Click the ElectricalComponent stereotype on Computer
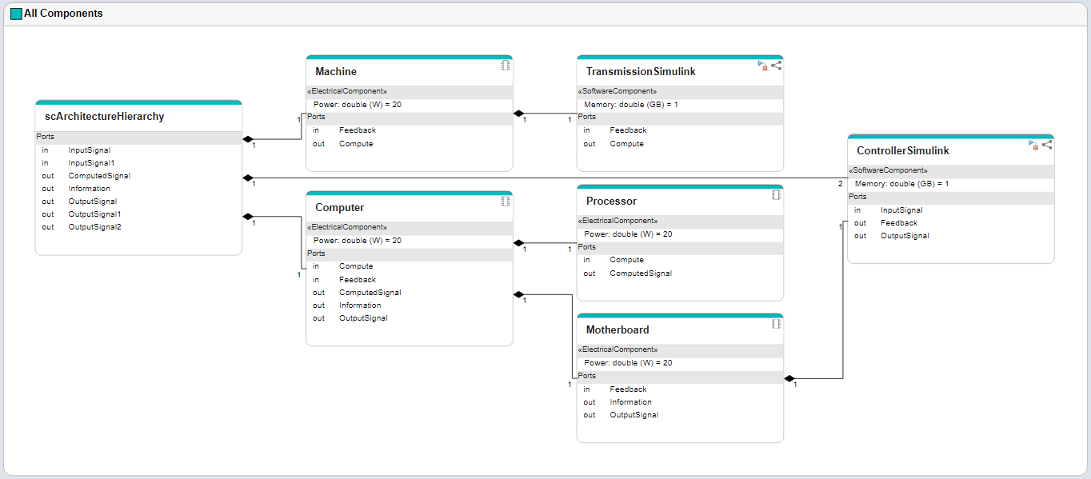 tap(347, 227)
